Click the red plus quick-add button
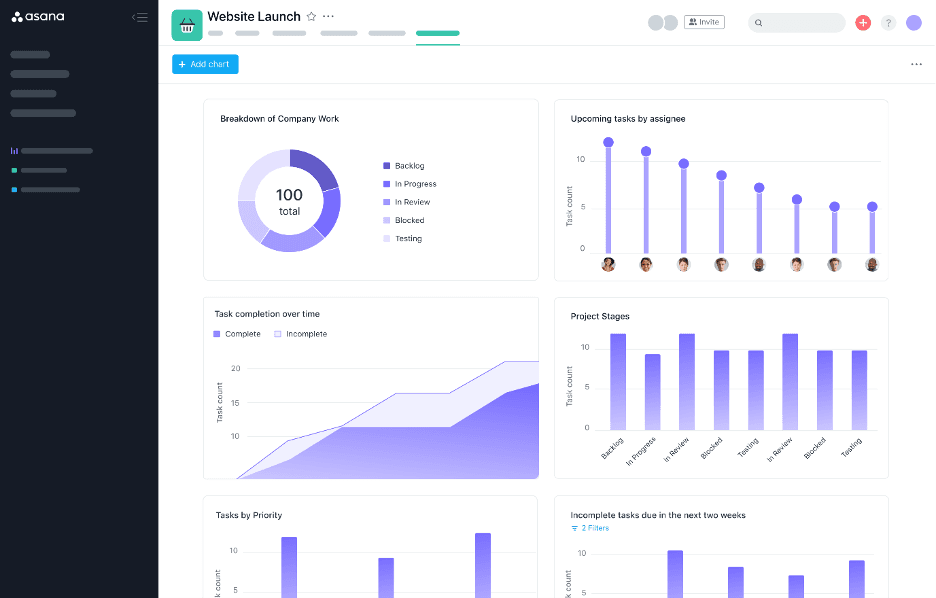 tap(863, 23)
